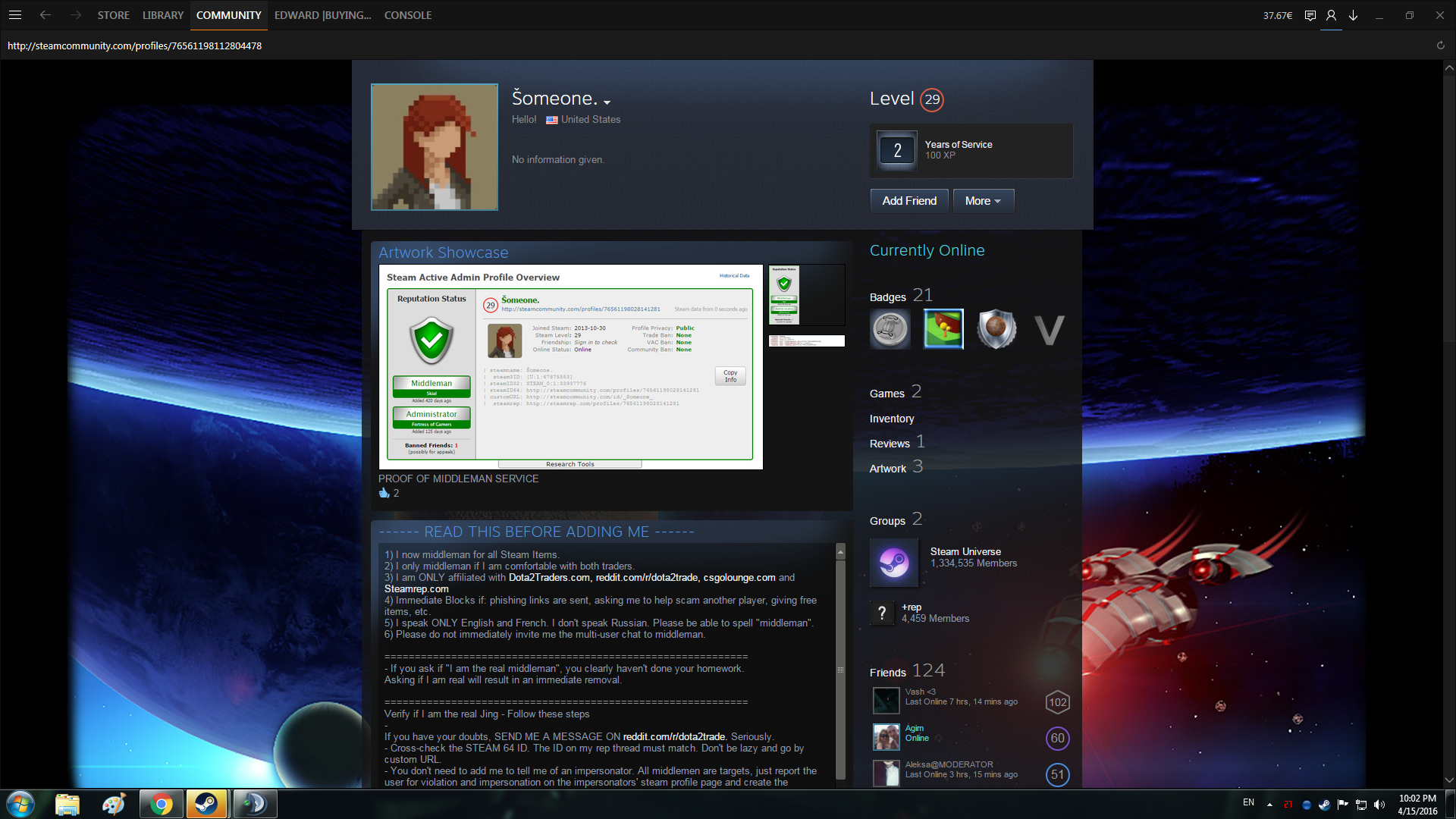Open the Inventory link
Viewport: 1456px width, 819px height.
click(892, 419)
